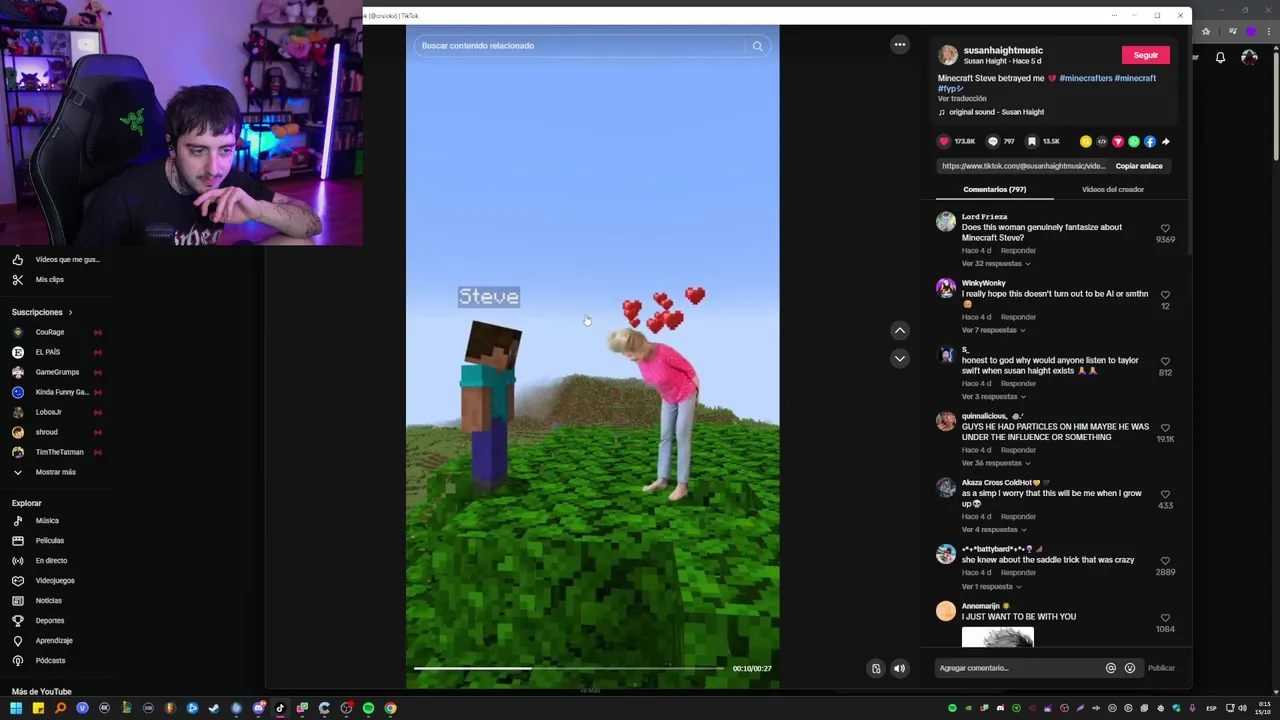Expand Ver 1 respuesta
The width and height of the screenshot is (1280, 720).
(992, 587)
